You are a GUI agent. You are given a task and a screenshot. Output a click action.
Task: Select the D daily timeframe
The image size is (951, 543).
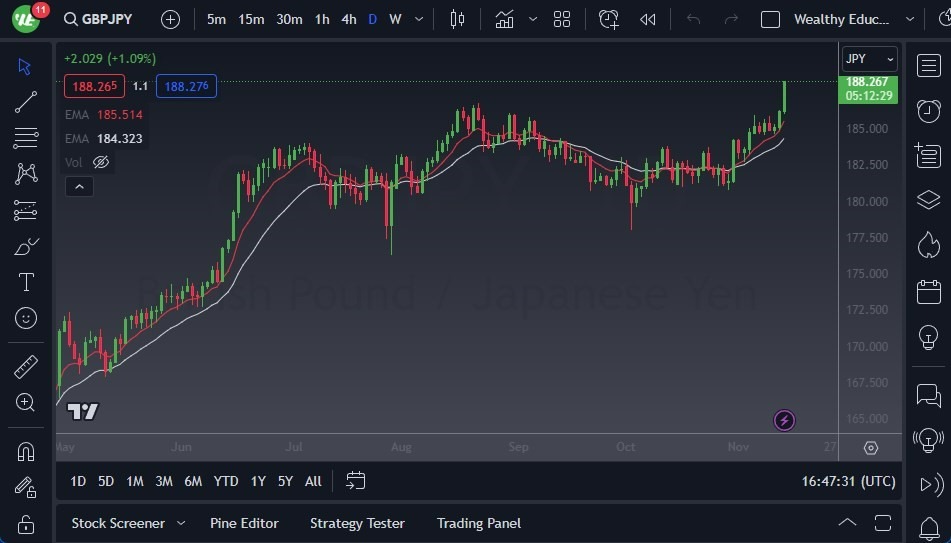[x=372, y=19]
